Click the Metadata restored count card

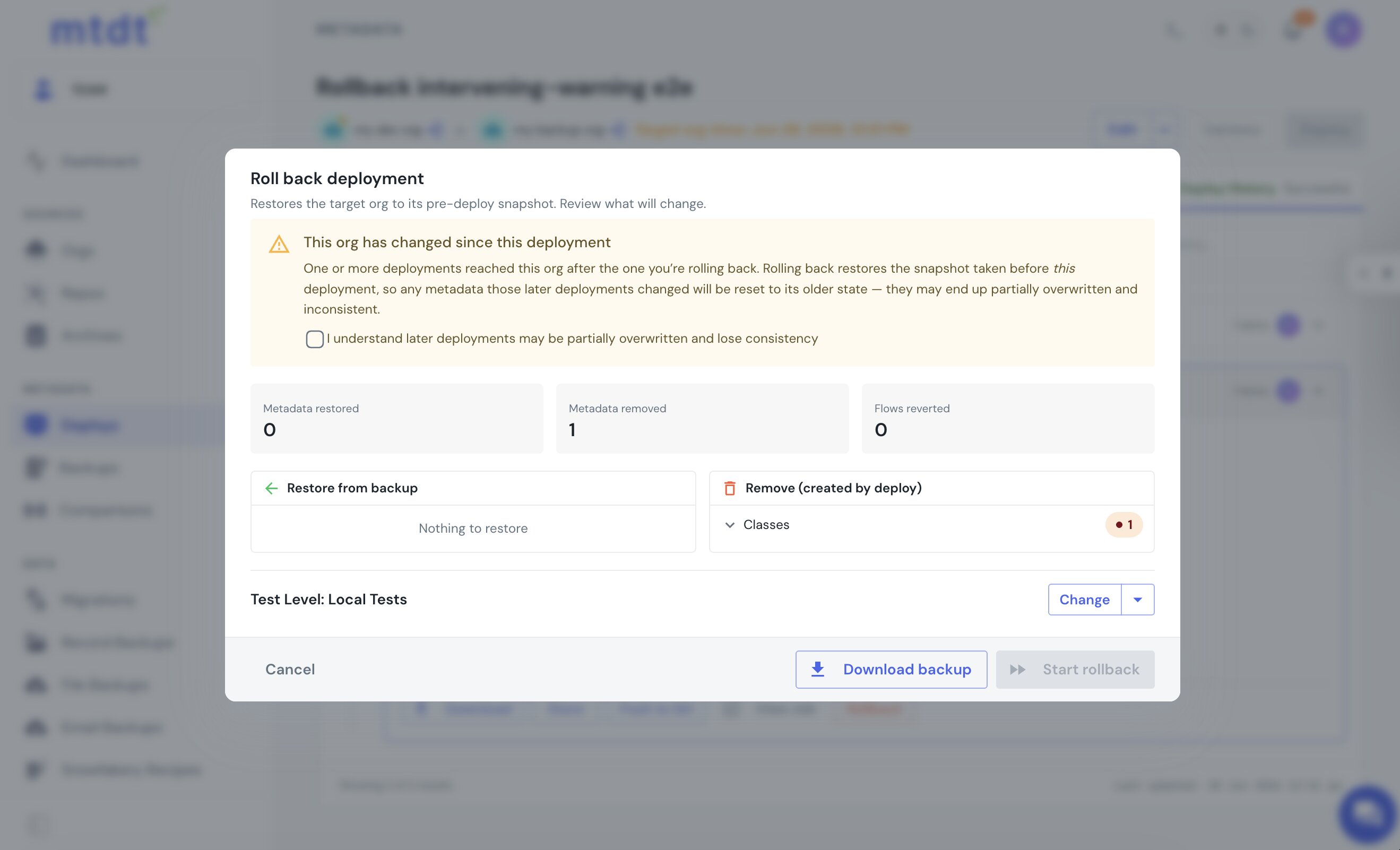pos(396,419)
